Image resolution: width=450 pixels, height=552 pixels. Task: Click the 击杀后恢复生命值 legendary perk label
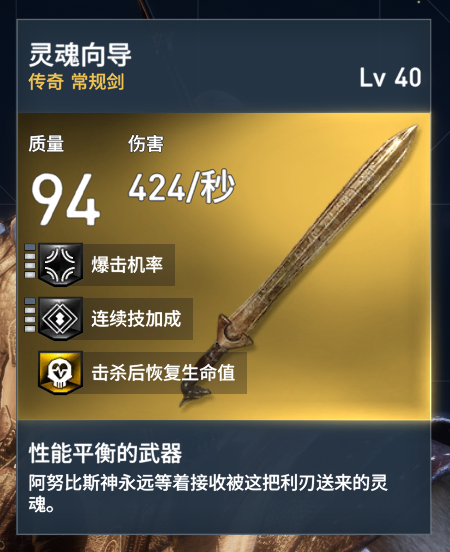click(163, 373)
